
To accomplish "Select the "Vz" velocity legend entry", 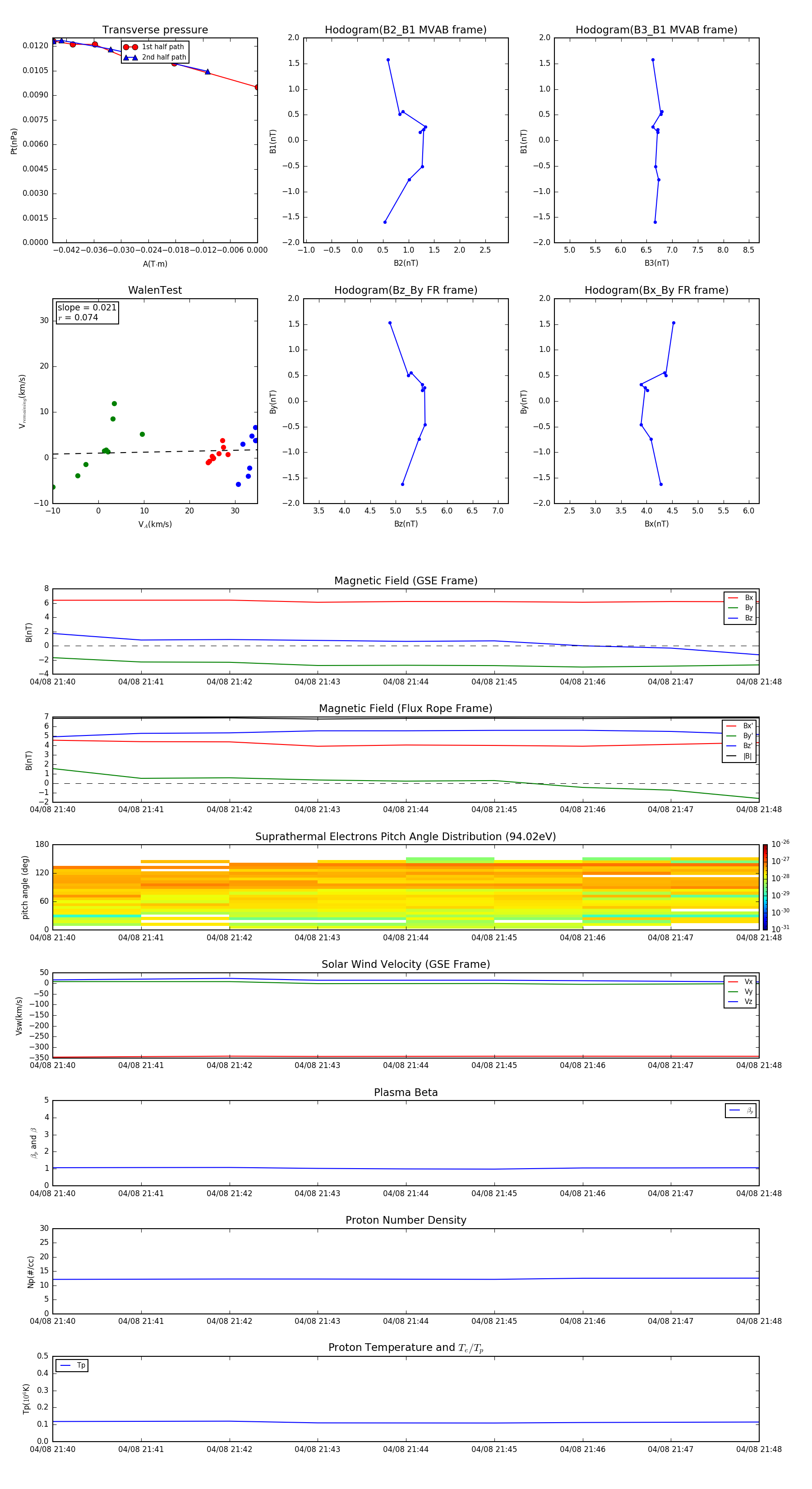I will point(740,1002).
